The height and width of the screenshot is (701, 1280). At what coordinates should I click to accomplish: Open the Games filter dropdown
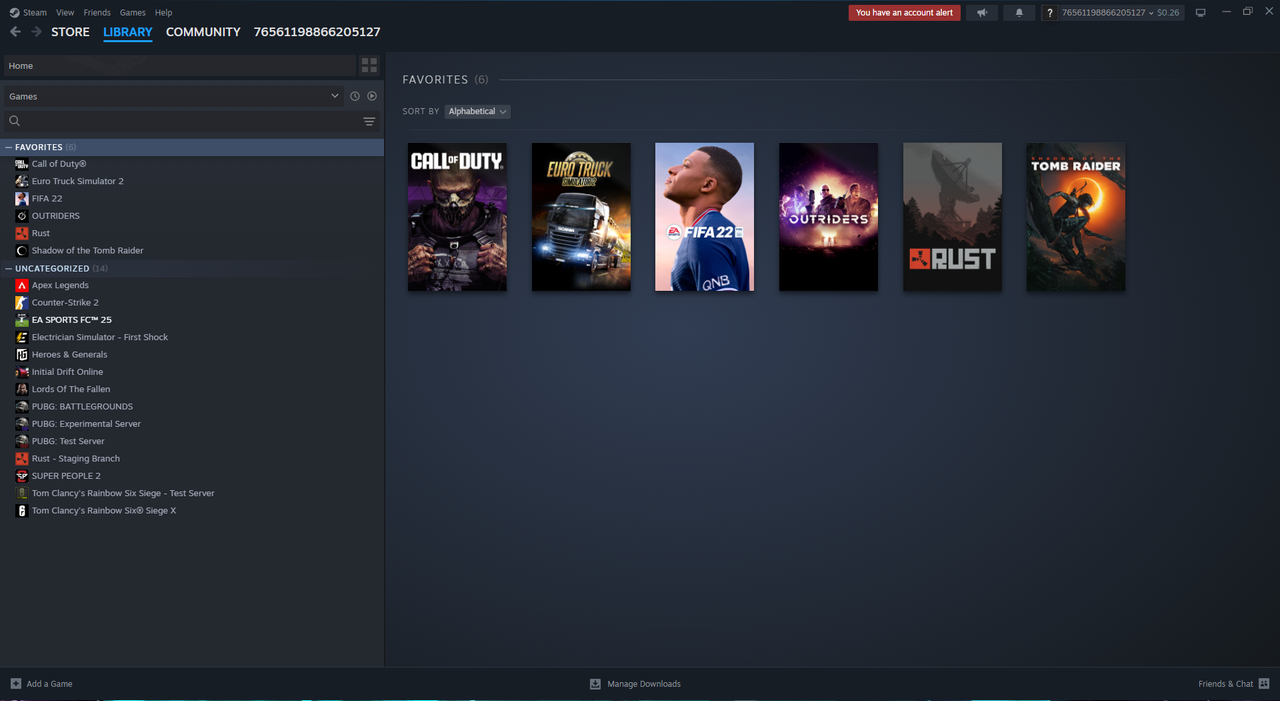pos(173,96)
